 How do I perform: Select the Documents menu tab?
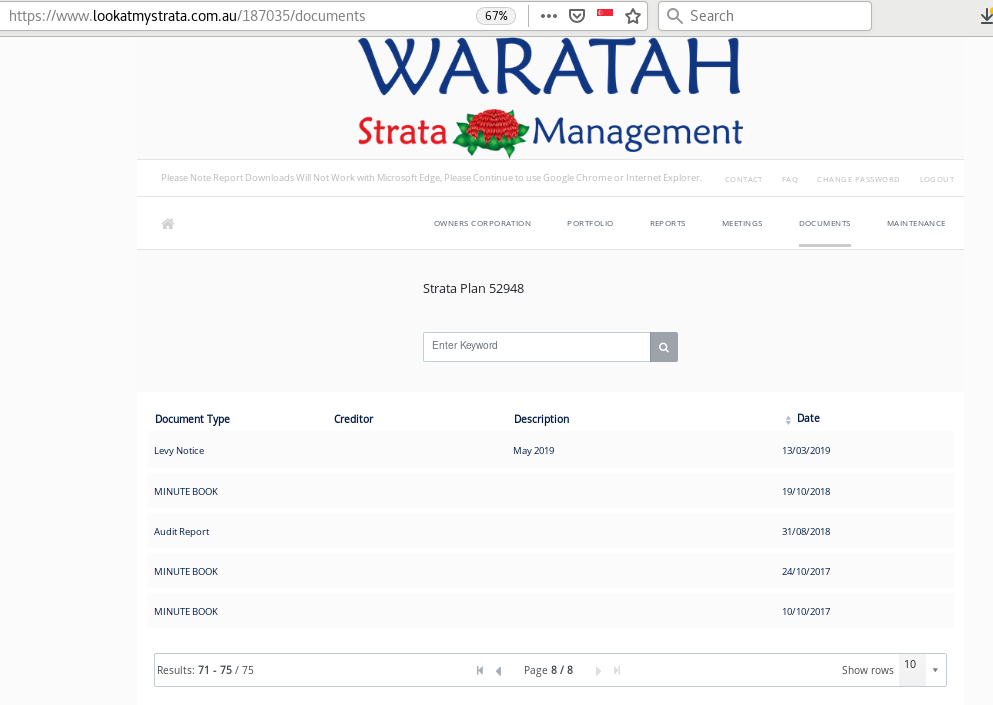pyautogui.click(x=825, y=224)
